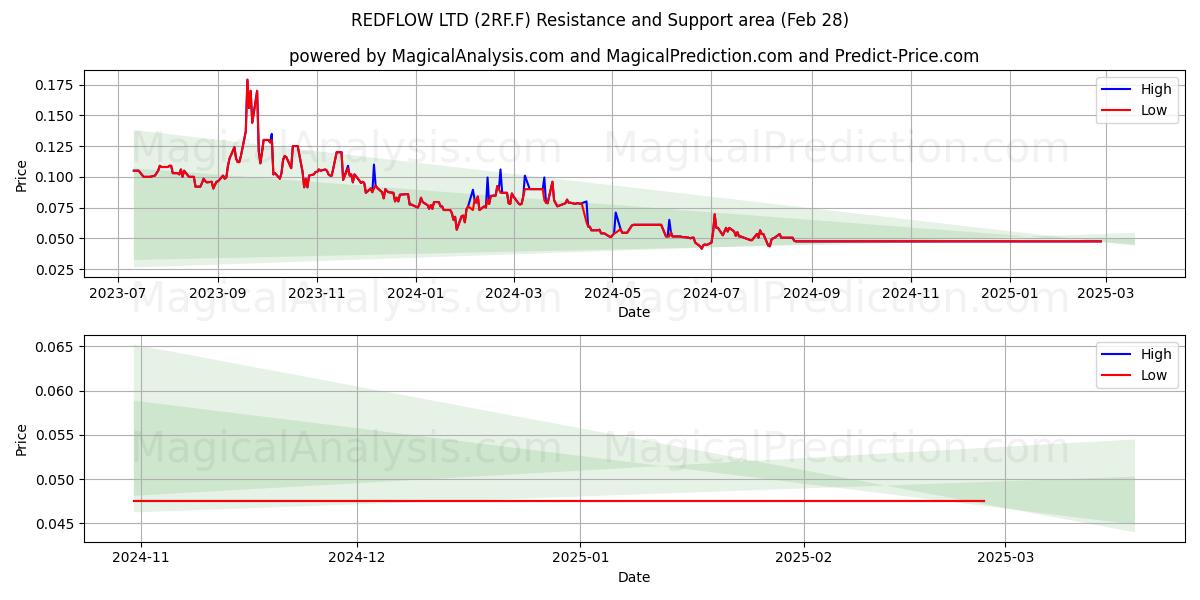Click the 2024-01 tick label on top chart
This screenshot has height=600, width=1200.
coord(415,293)
